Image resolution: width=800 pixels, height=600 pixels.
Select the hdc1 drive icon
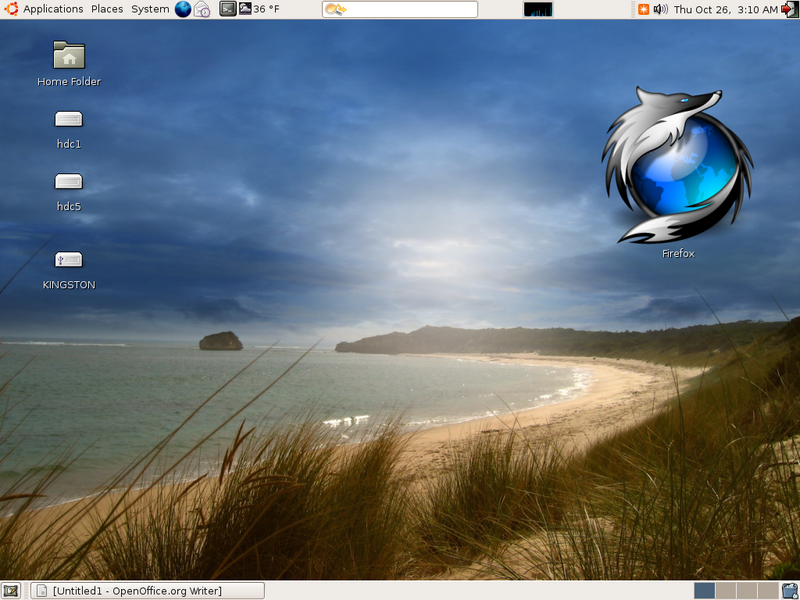pos(69,130)
